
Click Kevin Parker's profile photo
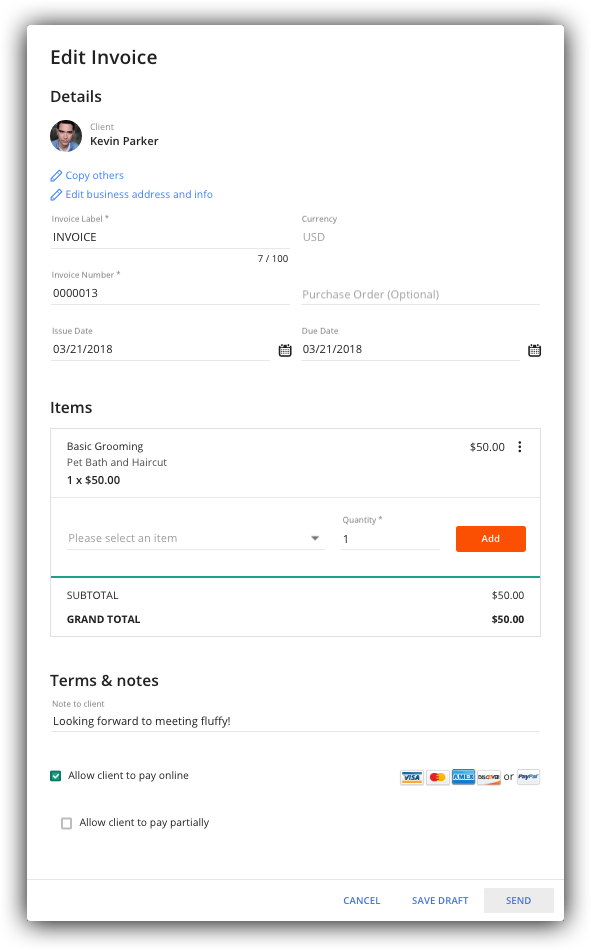click(x=65, y=136)
